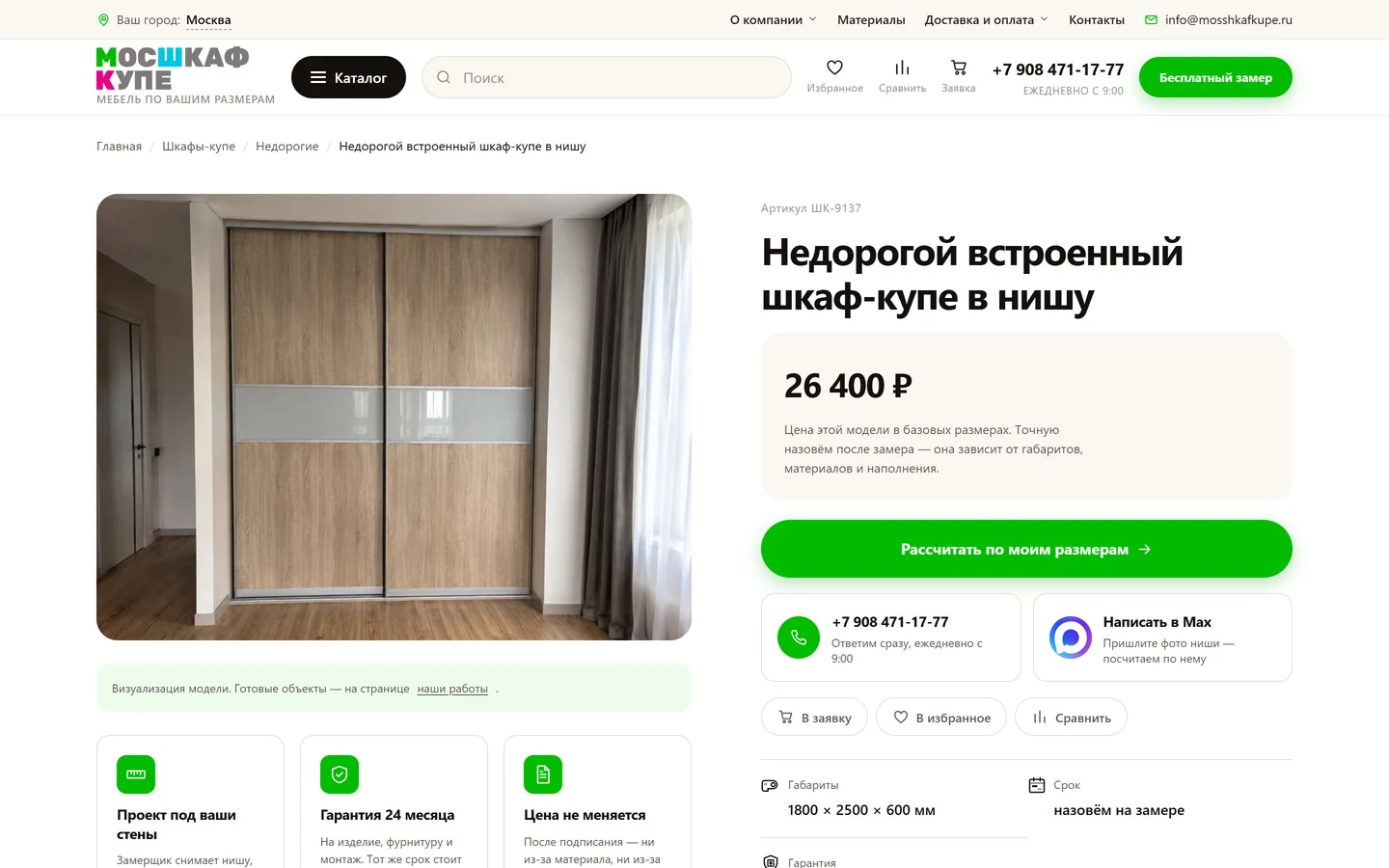The width and height of the screenshot is (1389, 868).
Task: Open the Материалы menu item
Action: pos(871,19)
